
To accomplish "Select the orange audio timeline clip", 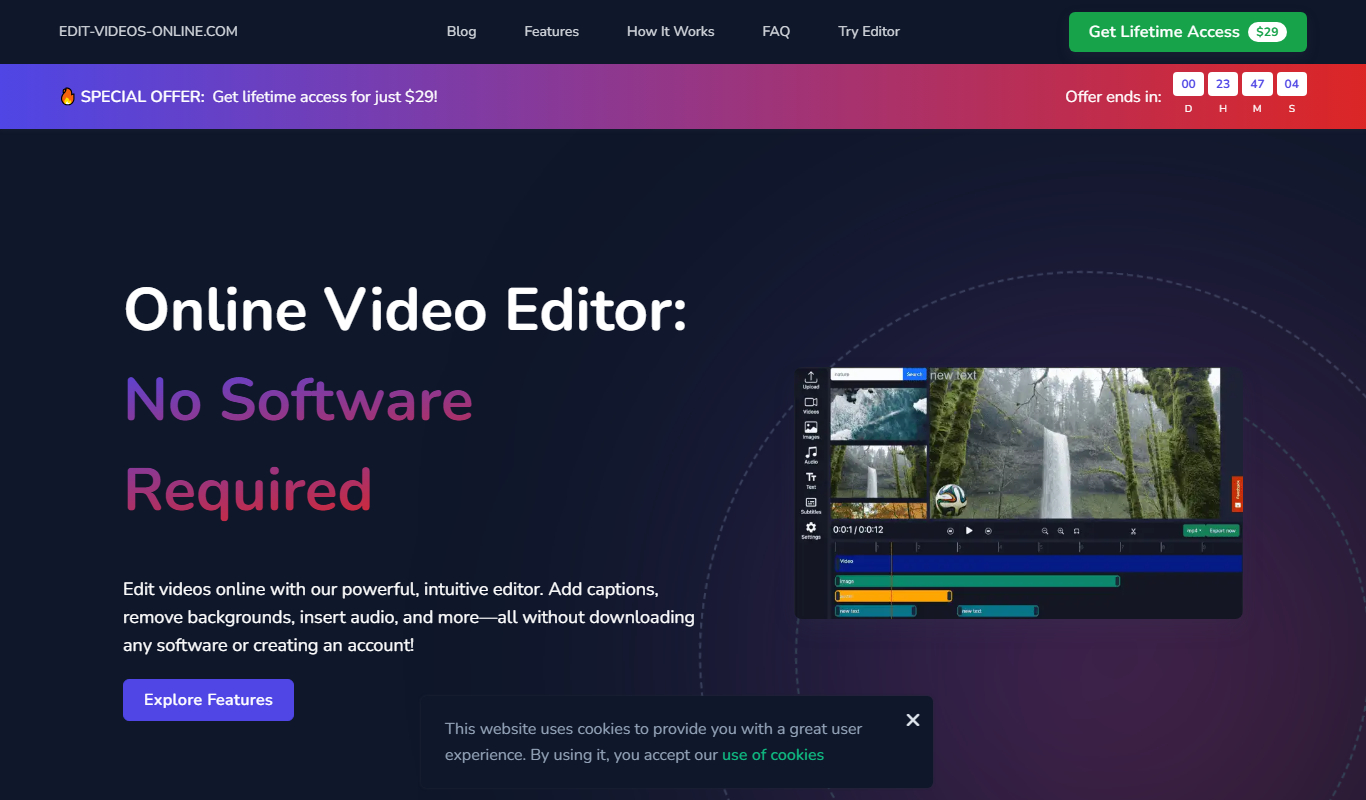I will 893,596.
